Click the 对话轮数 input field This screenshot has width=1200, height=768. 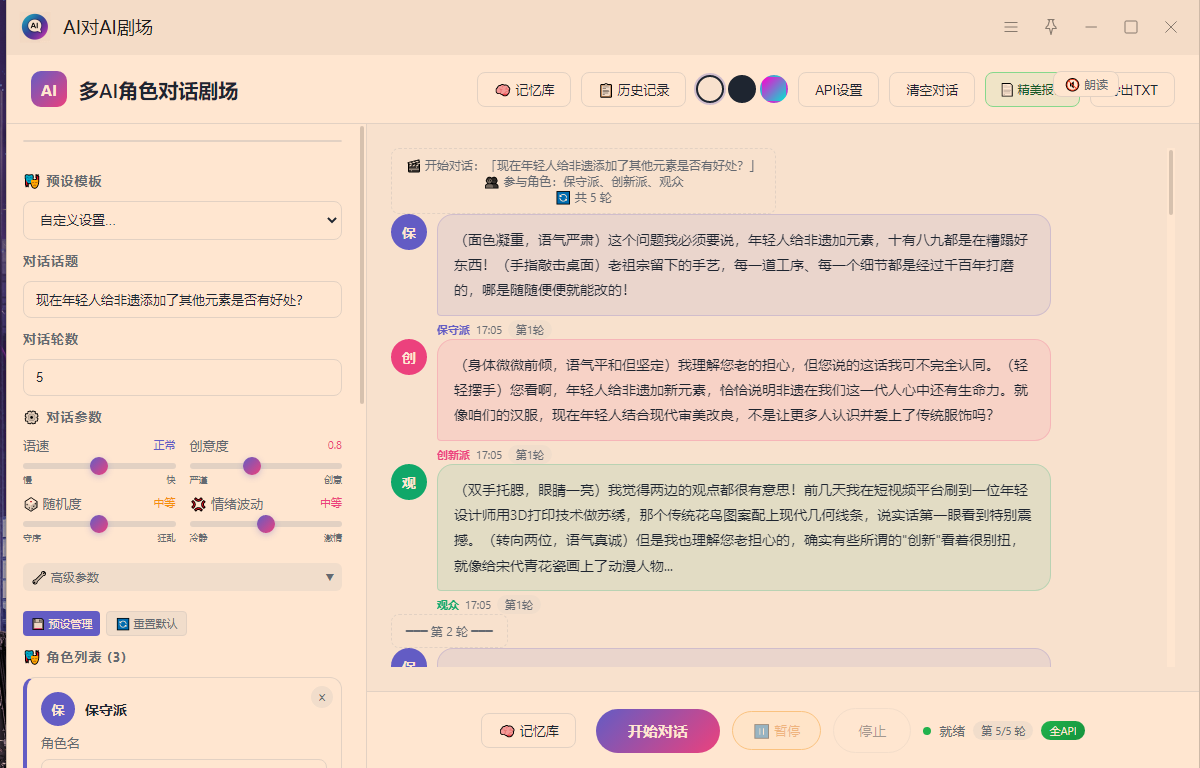[182, 377]
